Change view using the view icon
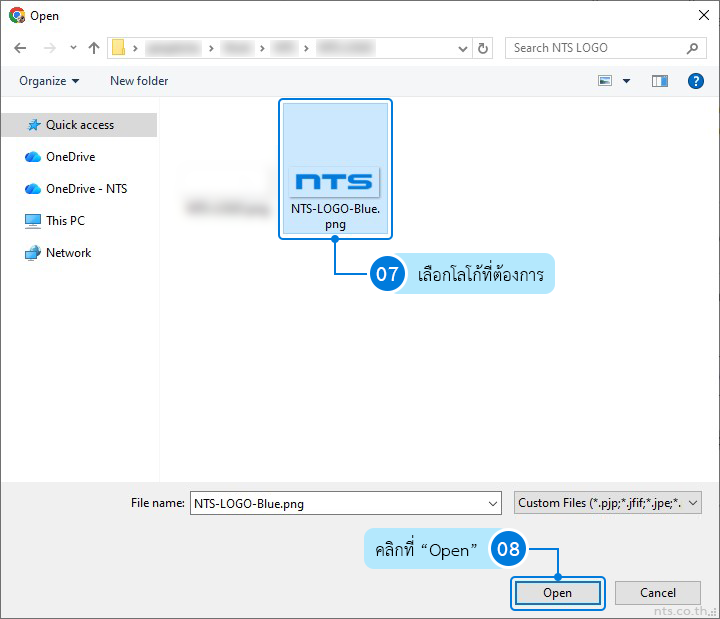Image resolution: width=720 pixels, height=619 pixels. [605, 81]
